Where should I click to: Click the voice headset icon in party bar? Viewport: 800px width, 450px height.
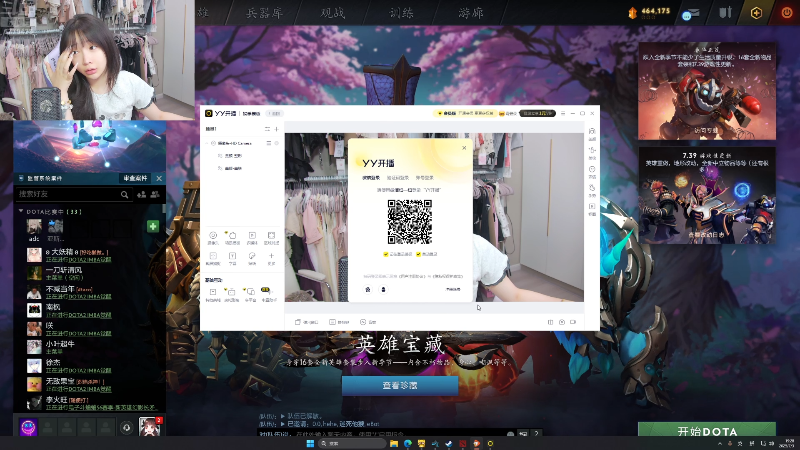126,428
